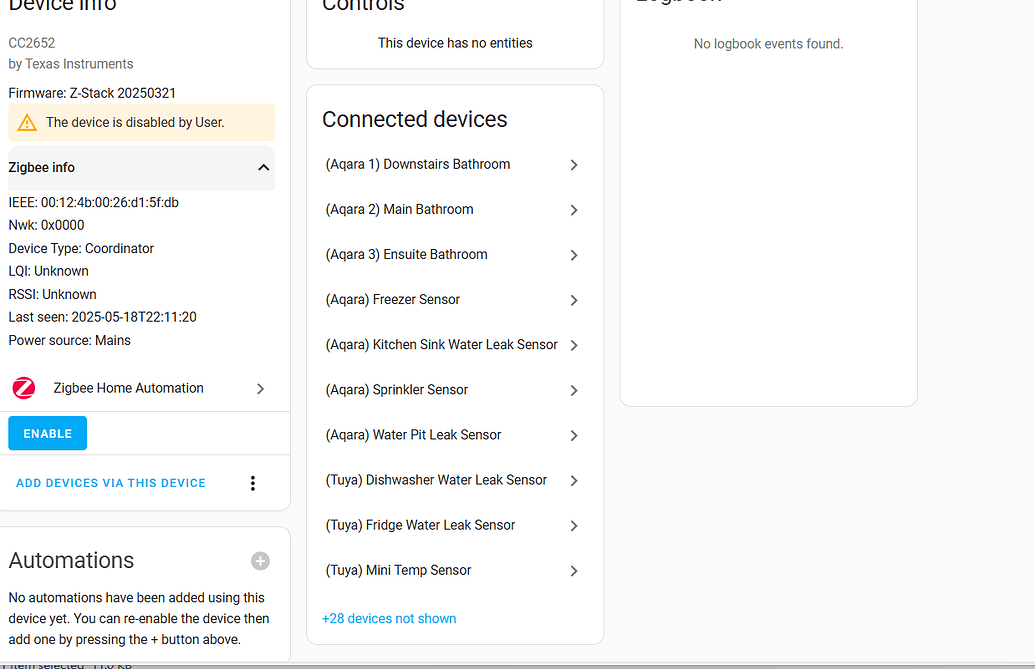The height and width of the screenshot is (669, 1035).
Task: Click chevron beside Main Bathroom row
Action: [x=574, y=210]
